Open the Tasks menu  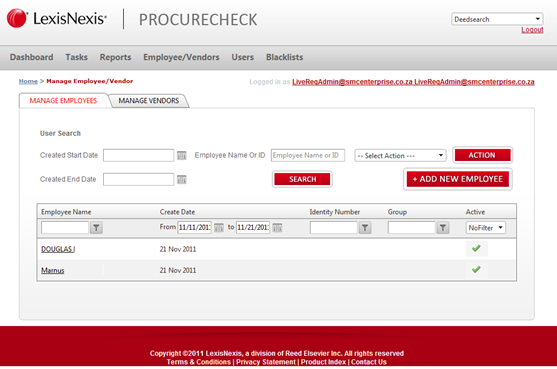click(x=76, y=57)
